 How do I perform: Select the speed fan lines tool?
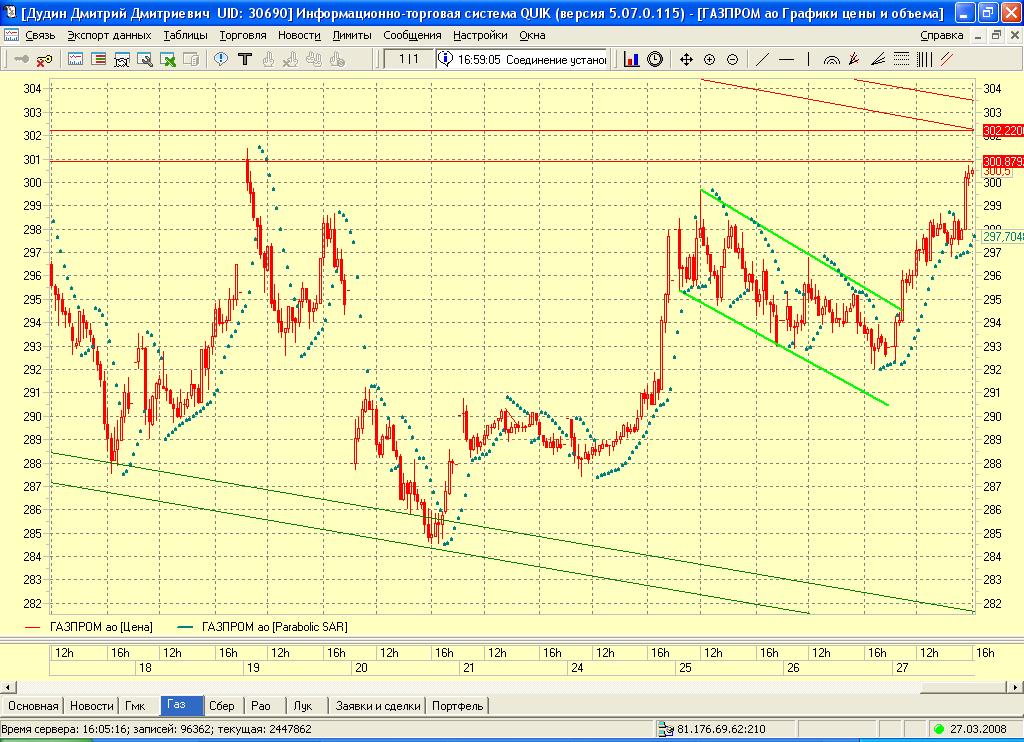[x=878, y=59]
